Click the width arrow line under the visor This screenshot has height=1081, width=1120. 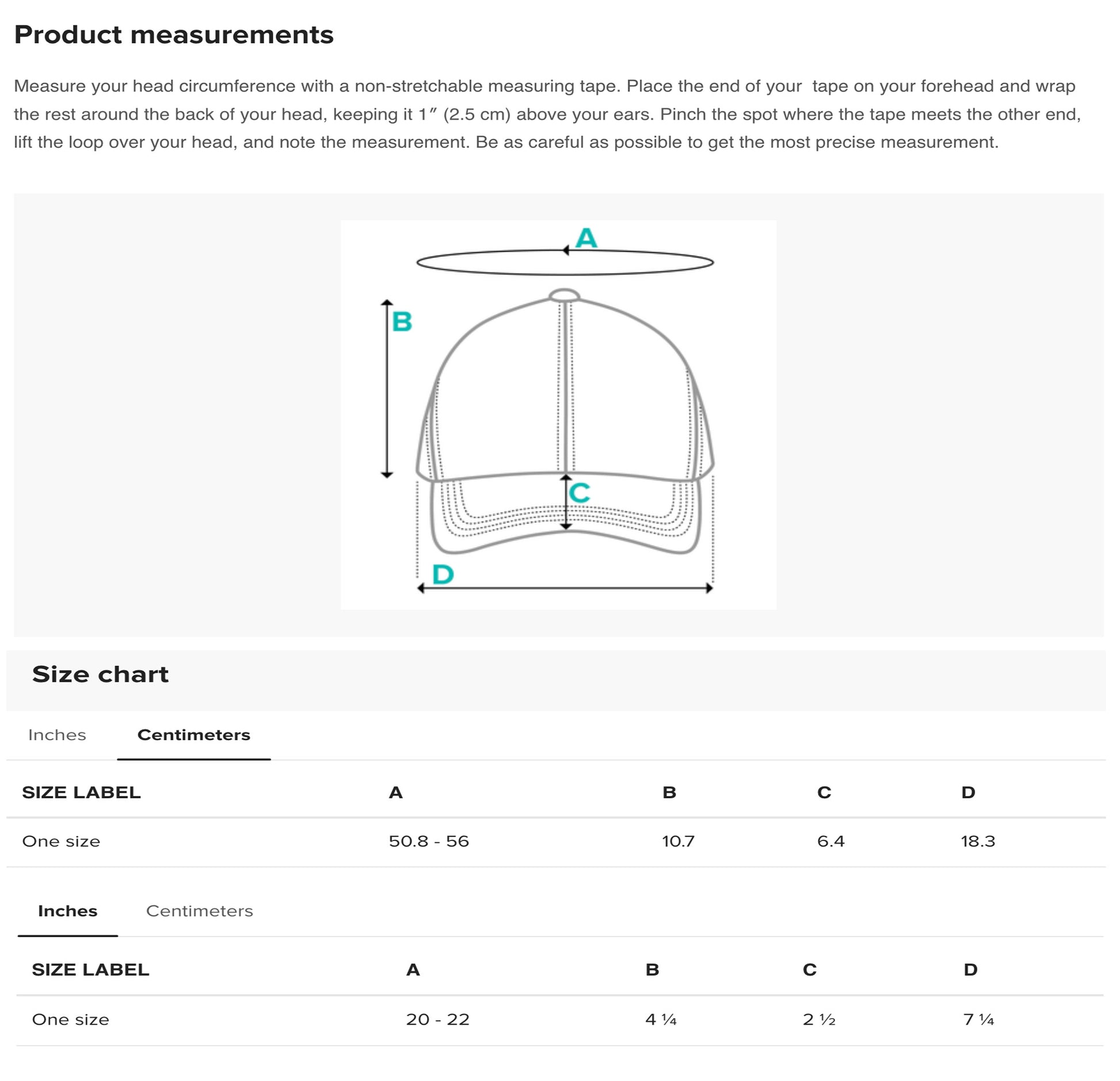point(565,588)
